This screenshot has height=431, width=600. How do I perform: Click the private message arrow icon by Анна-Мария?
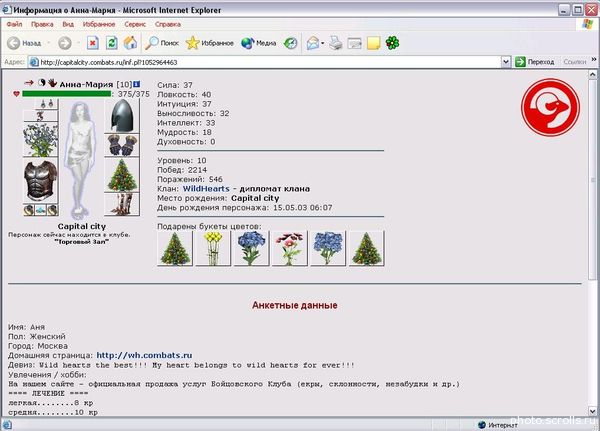pos(29,83)
